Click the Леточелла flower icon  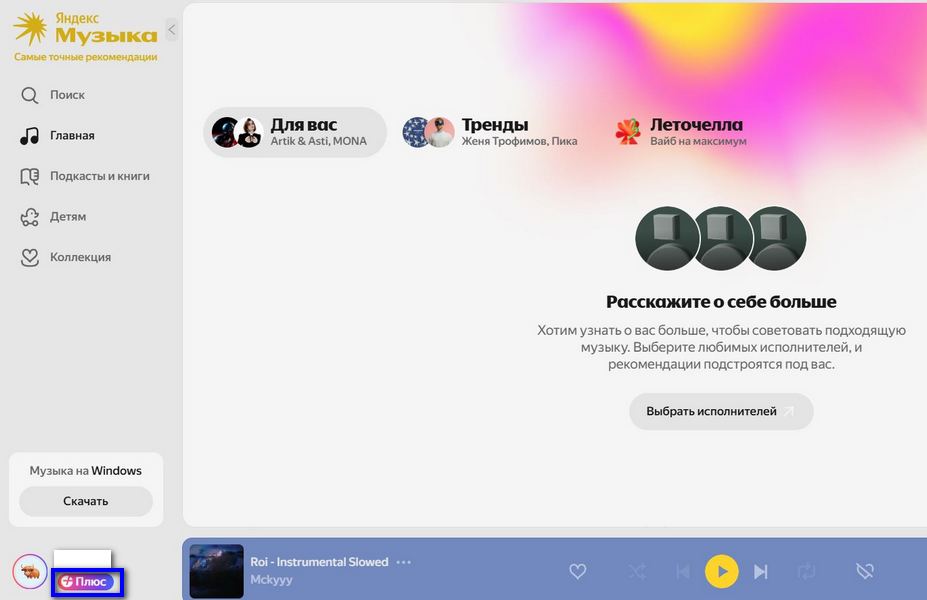click(628, 131)
